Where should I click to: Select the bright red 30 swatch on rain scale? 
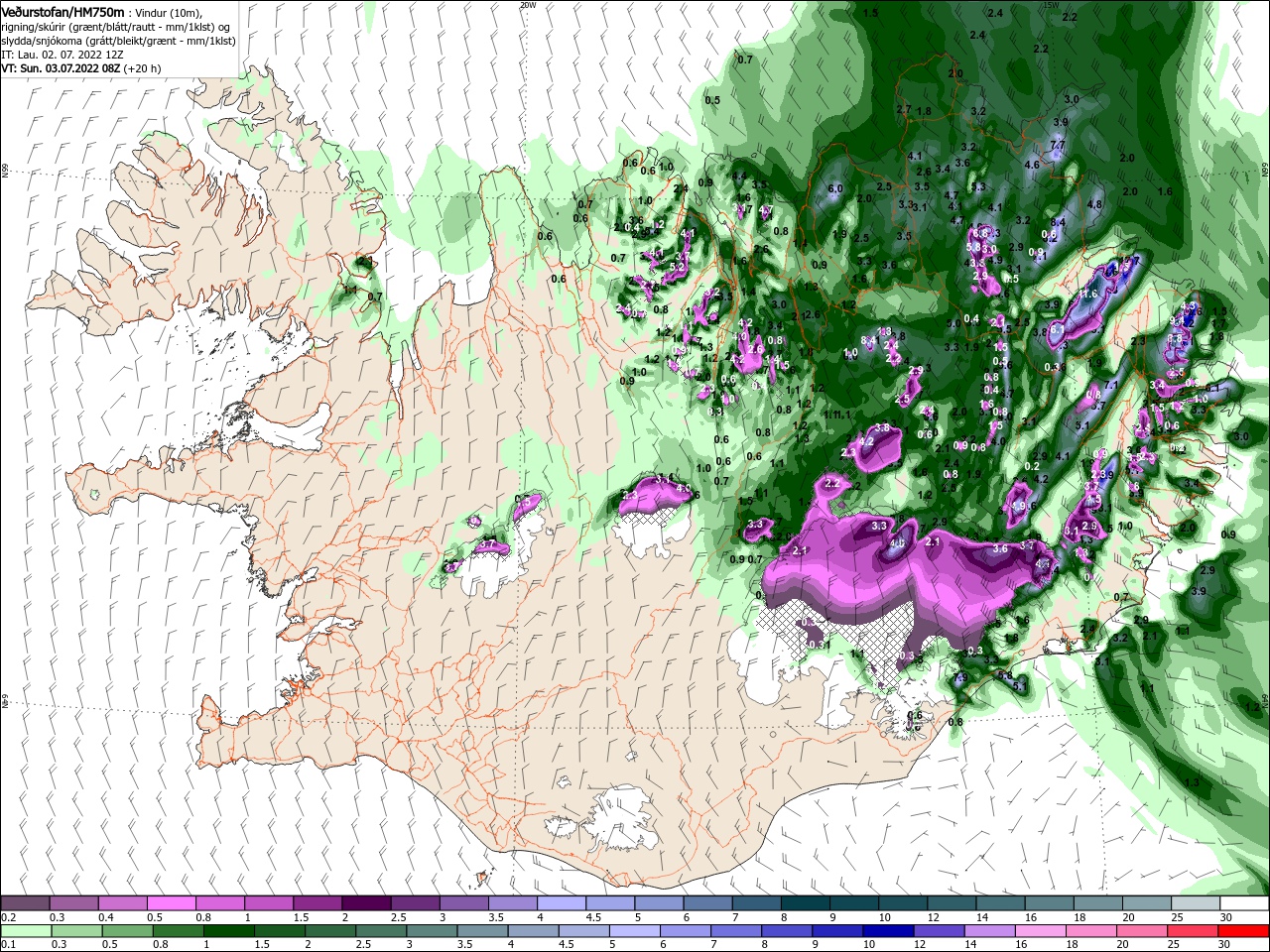(1244, 931)
